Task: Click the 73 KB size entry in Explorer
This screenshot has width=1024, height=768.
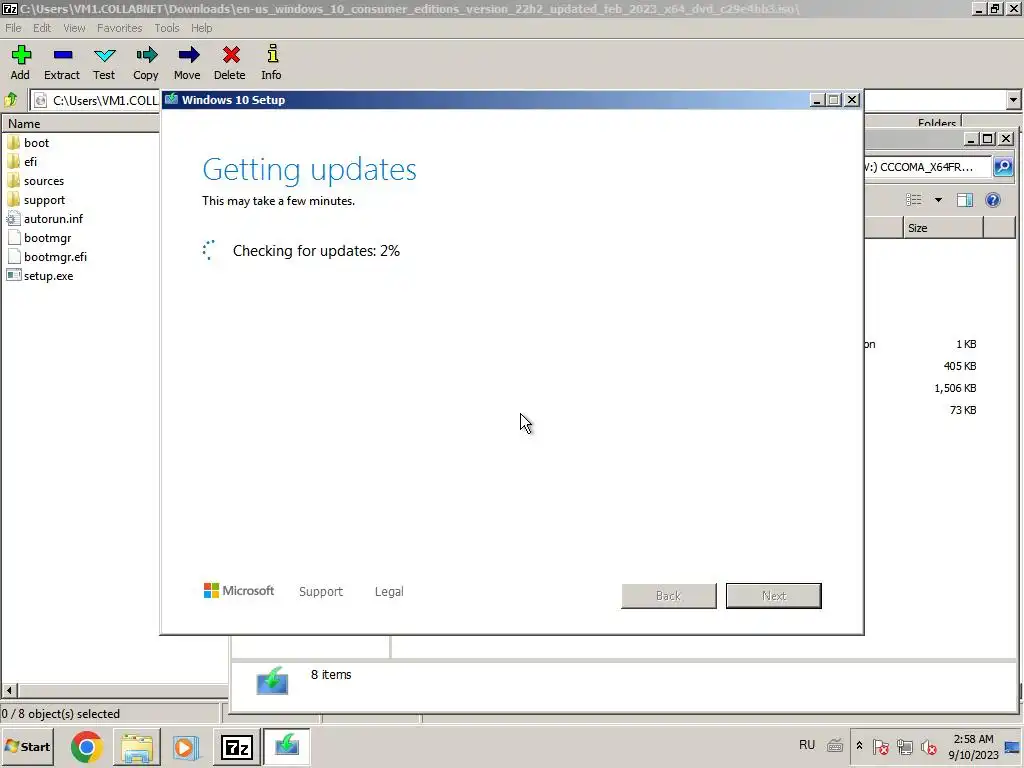Action: (x=963, y=410)
